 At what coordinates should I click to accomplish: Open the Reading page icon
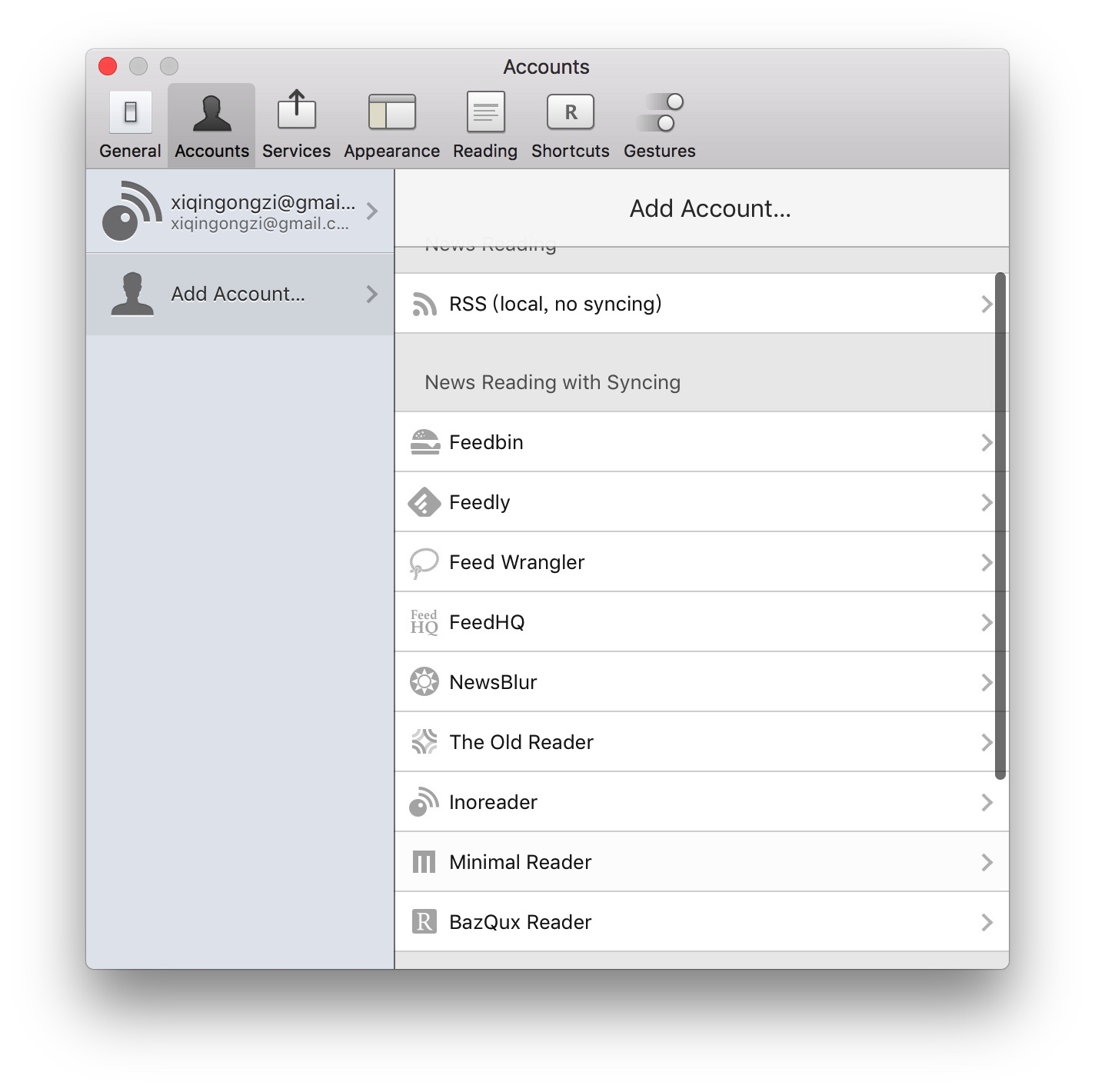(x=485, y=112)
